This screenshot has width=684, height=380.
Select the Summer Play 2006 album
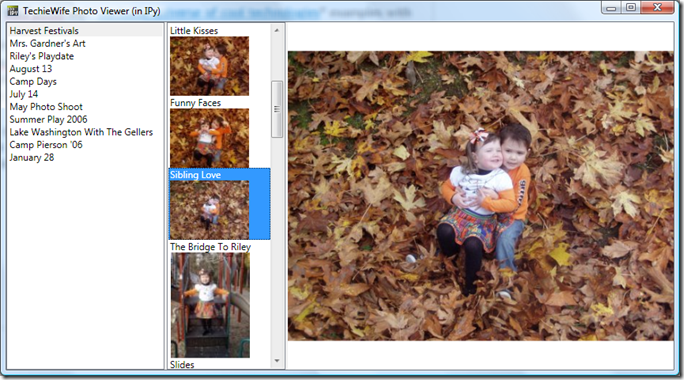pyautogui.click(x=48, y=119)
